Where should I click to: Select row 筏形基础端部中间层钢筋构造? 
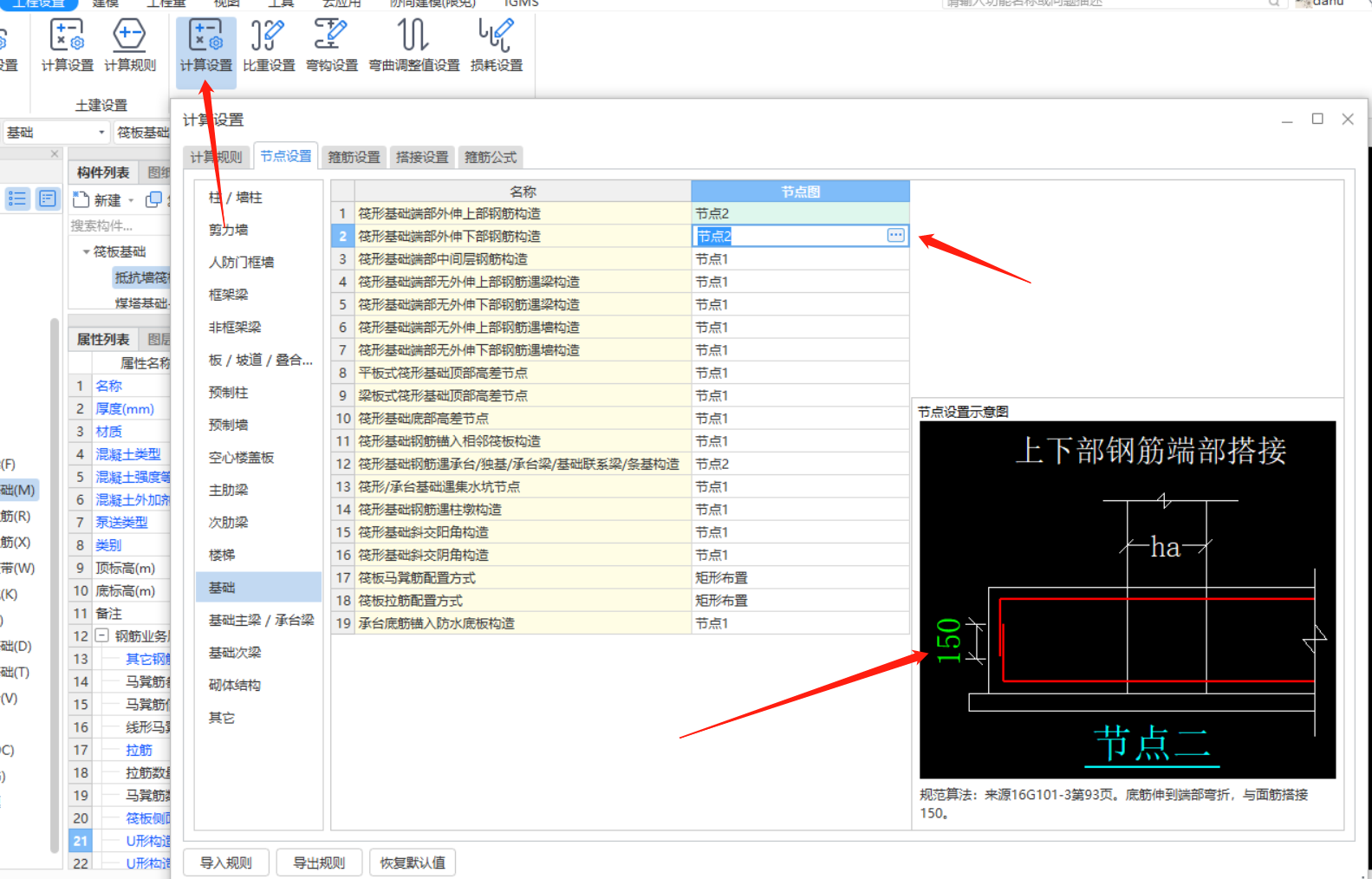(523, 259)
